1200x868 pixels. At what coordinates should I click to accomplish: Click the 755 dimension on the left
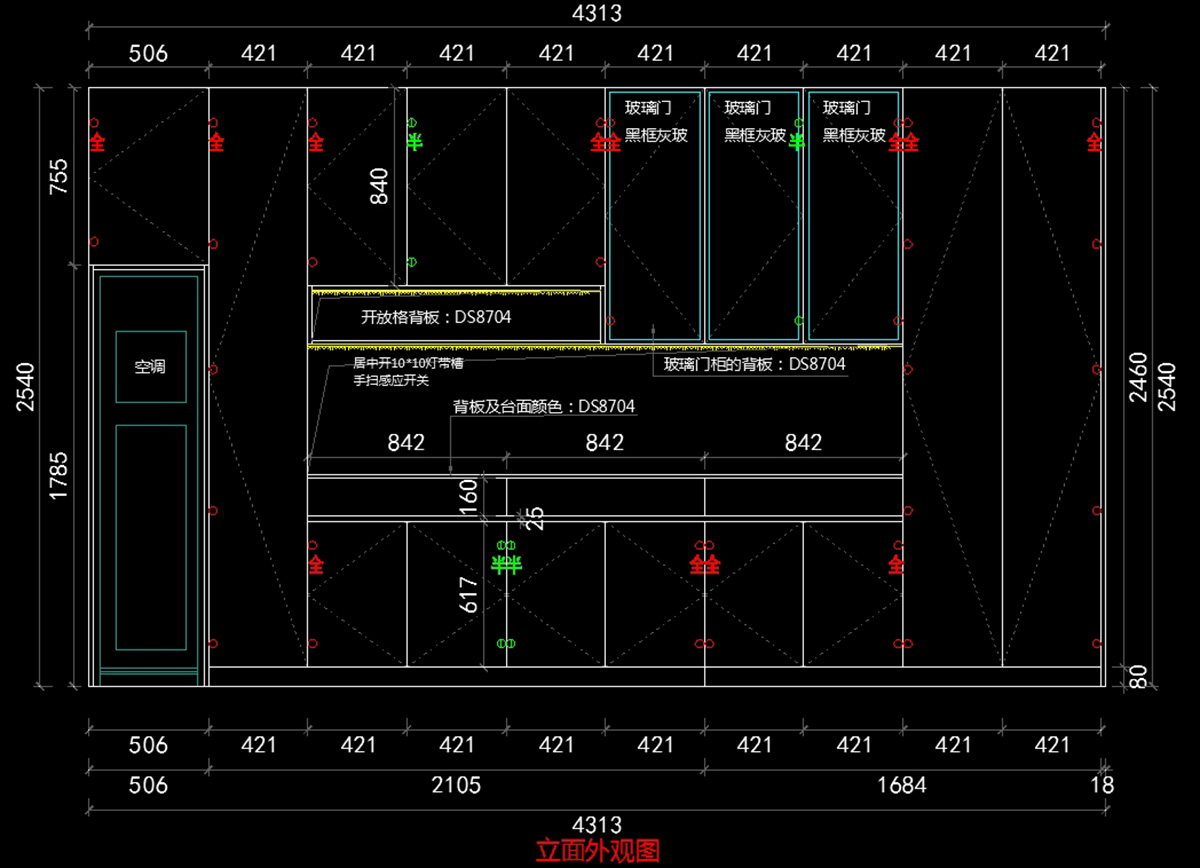[x=57, y=175]
